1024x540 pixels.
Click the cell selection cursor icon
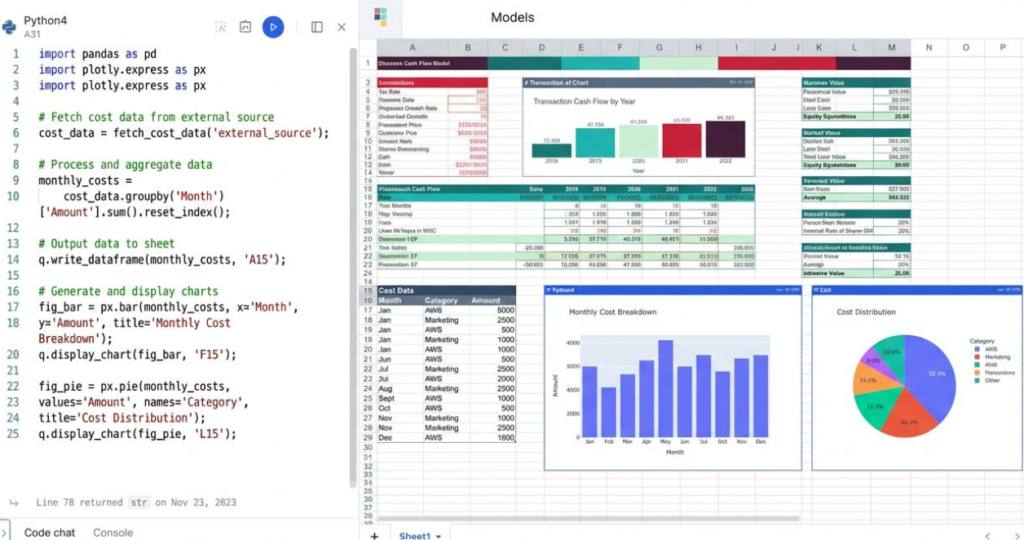pos(221,27)
